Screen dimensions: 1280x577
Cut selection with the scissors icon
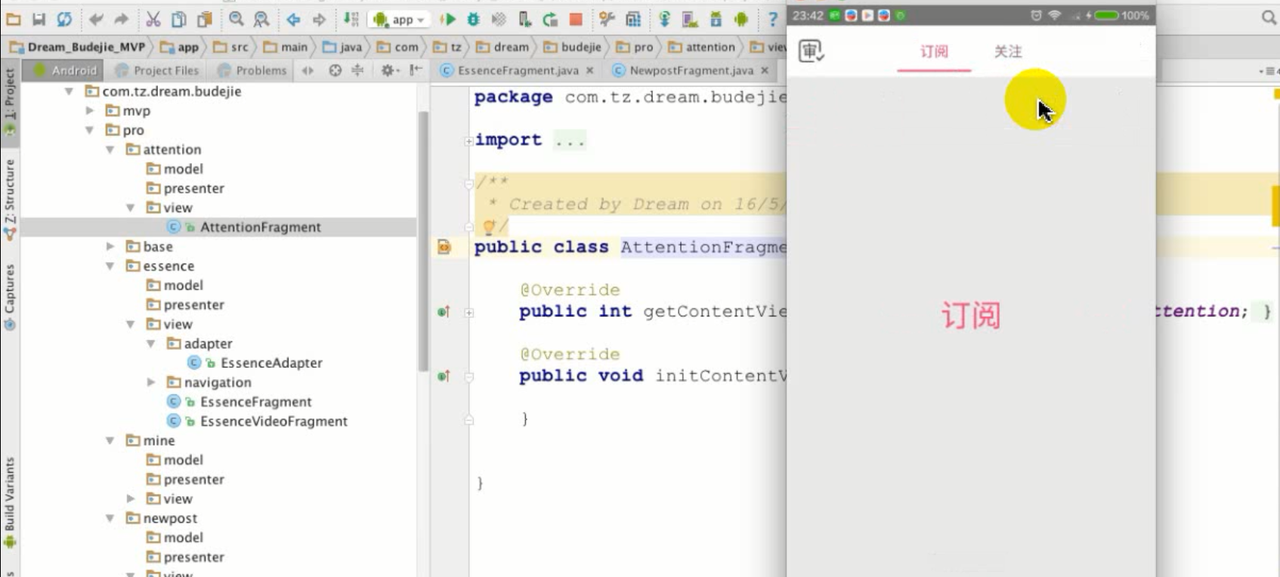pos(153,19)
